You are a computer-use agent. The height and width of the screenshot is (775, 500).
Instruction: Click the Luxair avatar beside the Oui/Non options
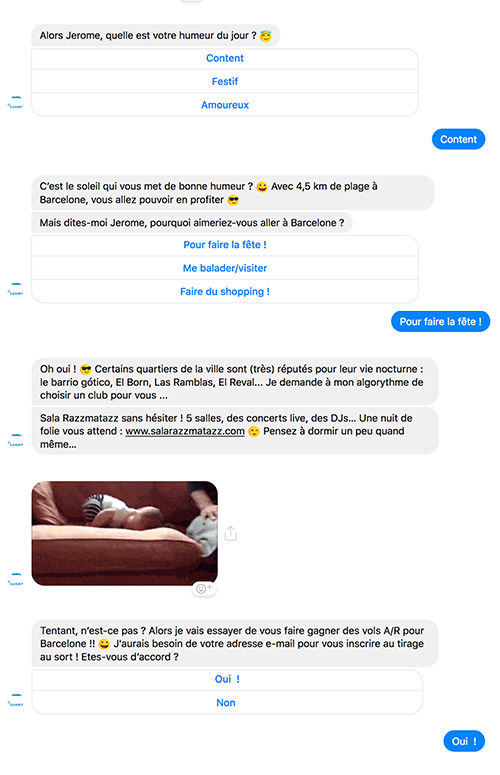click(16, 700)
